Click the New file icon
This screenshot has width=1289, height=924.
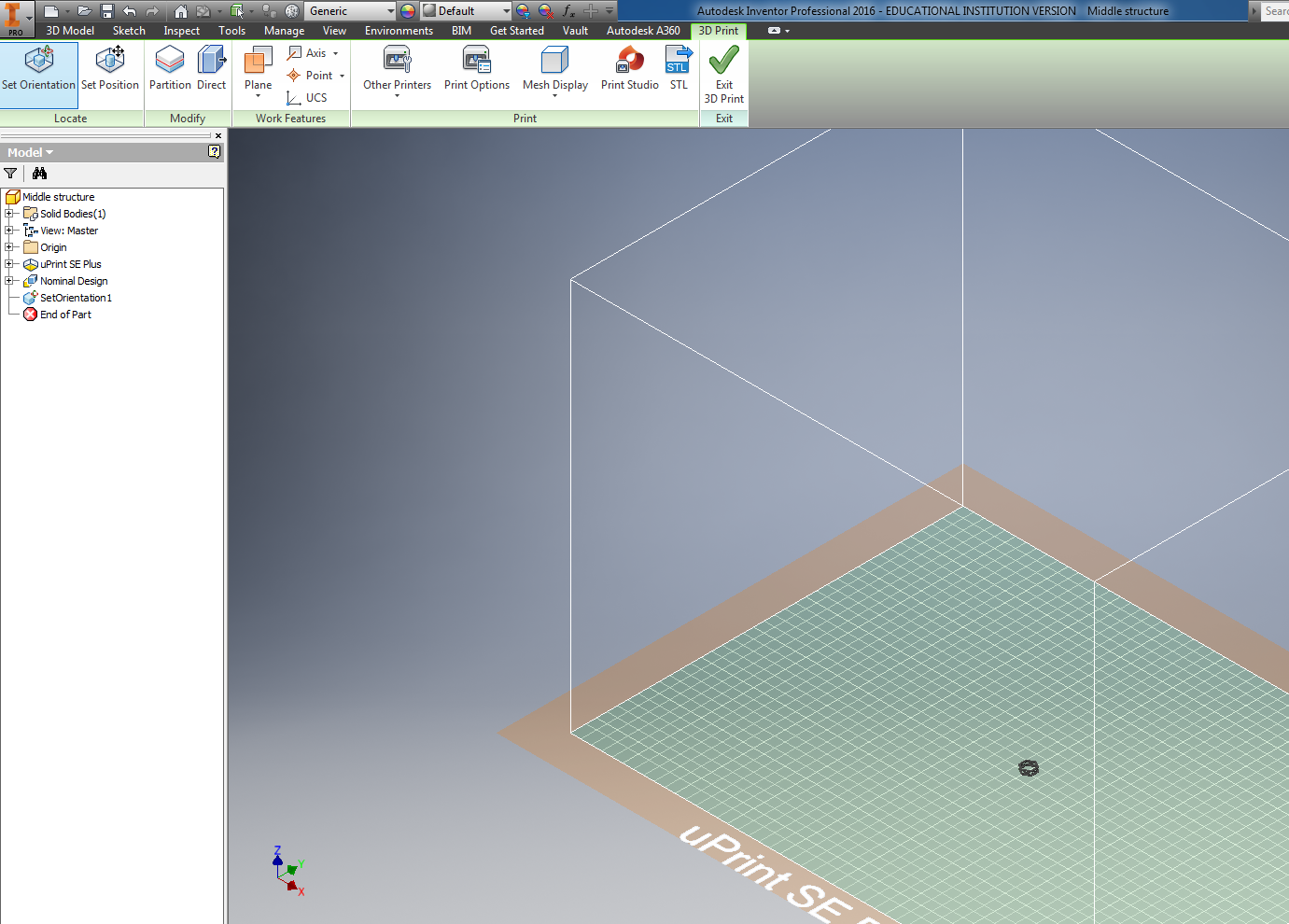(x=51, y=11)
